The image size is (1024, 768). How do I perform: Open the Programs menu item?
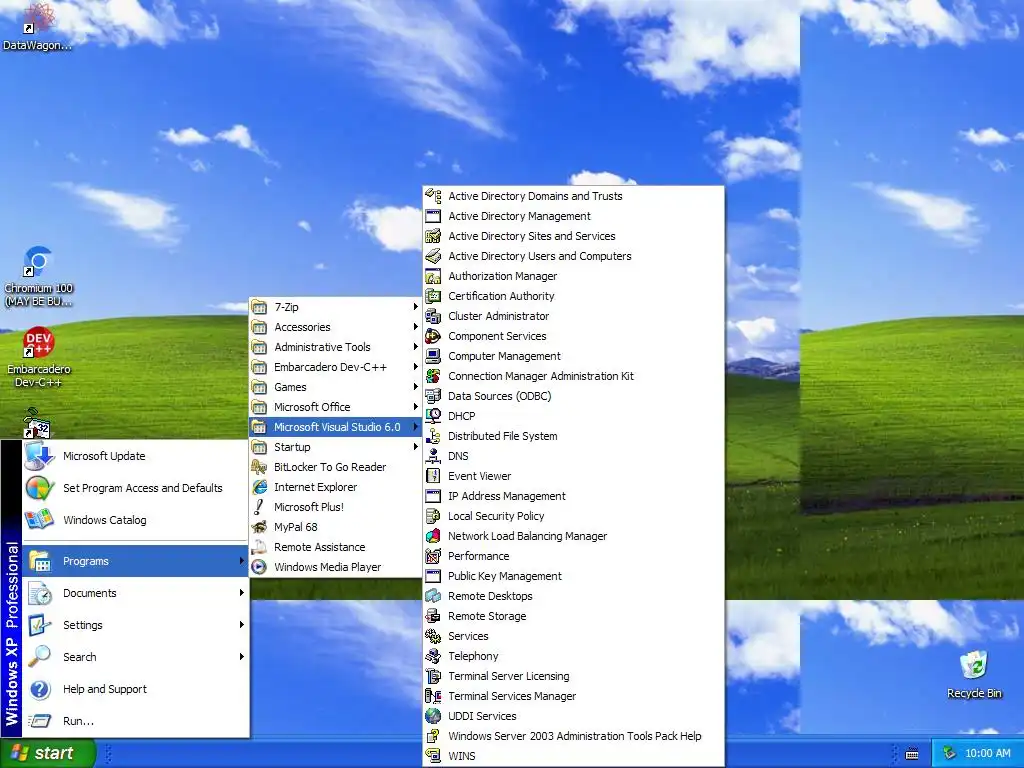[135, 561]
